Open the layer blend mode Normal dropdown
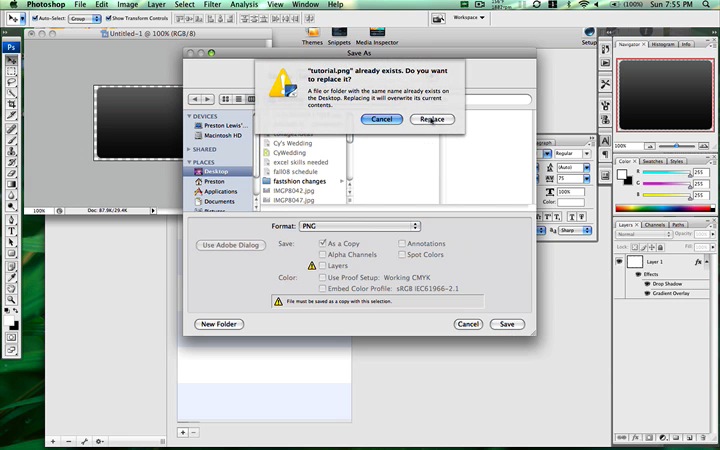This screenshot has width=720, height=450. coord(644,234)
